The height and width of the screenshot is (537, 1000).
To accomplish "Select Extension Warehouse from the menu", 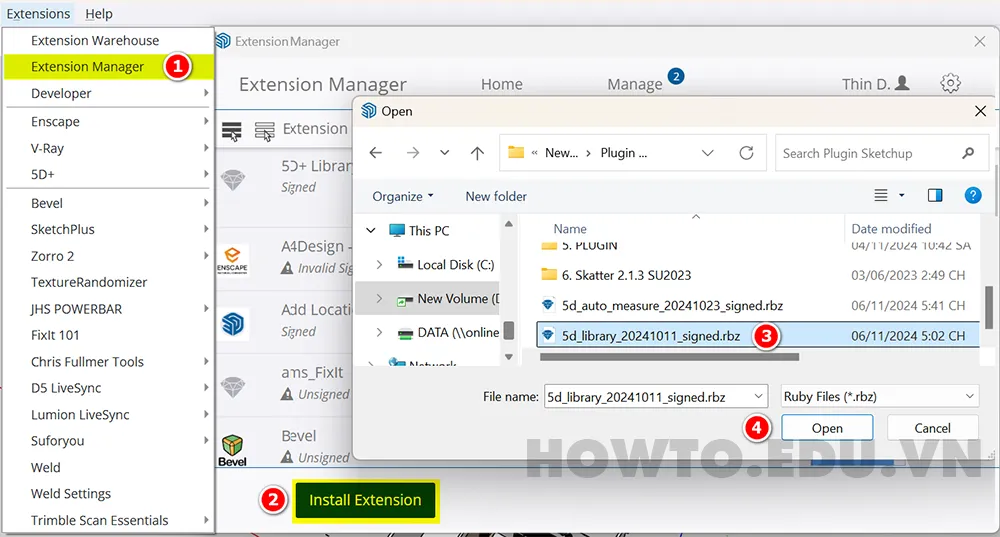I will 95,41.
